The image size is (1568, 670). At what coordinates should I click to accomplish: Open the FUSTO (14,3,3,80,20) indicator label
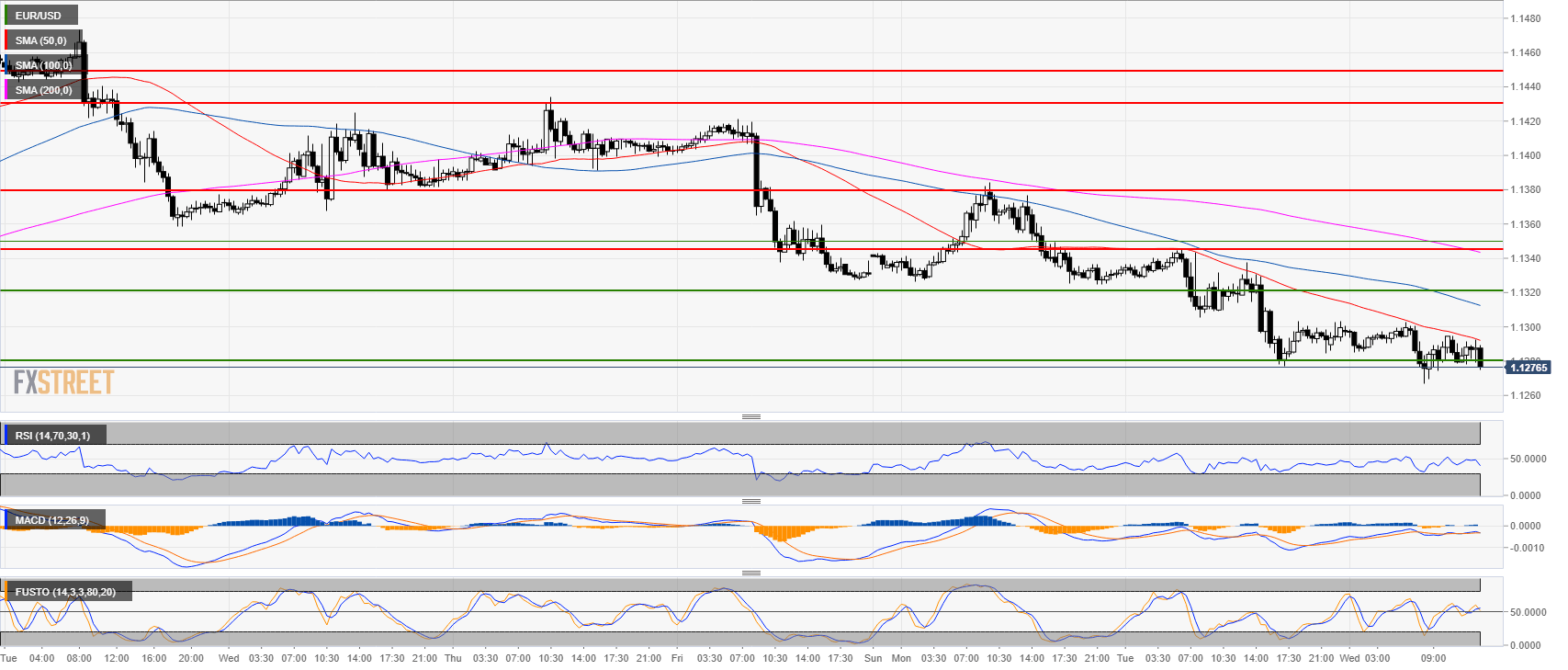point(65,592)
